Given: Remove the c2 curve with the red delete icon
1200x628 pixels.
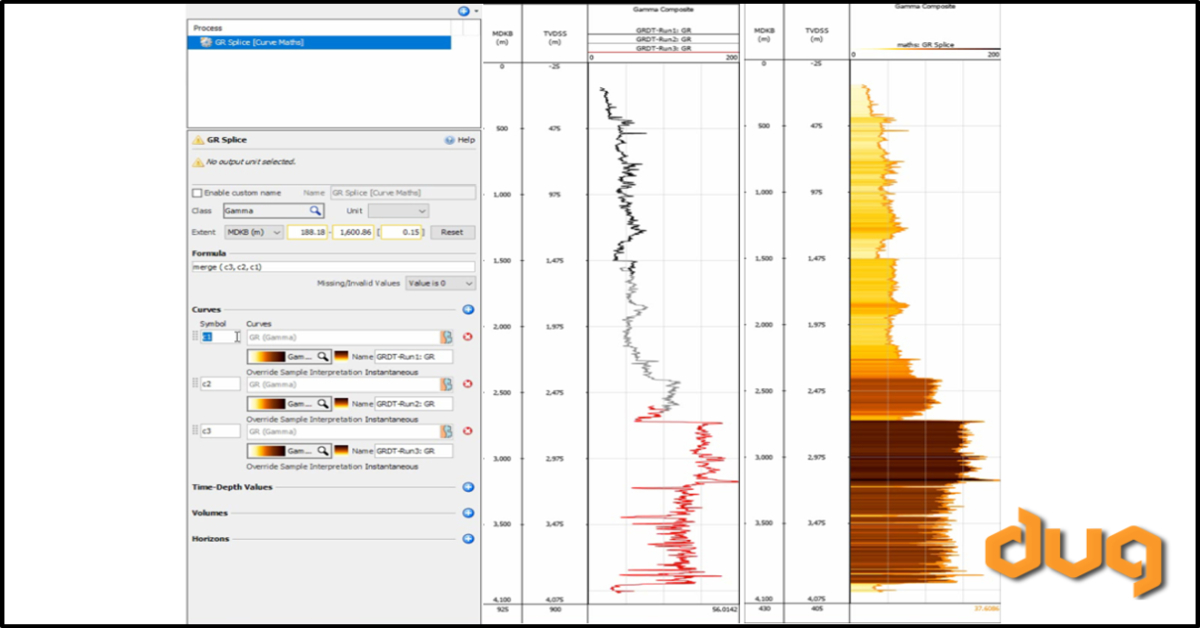Looking at the screenshot, I should tap(467, 384).
